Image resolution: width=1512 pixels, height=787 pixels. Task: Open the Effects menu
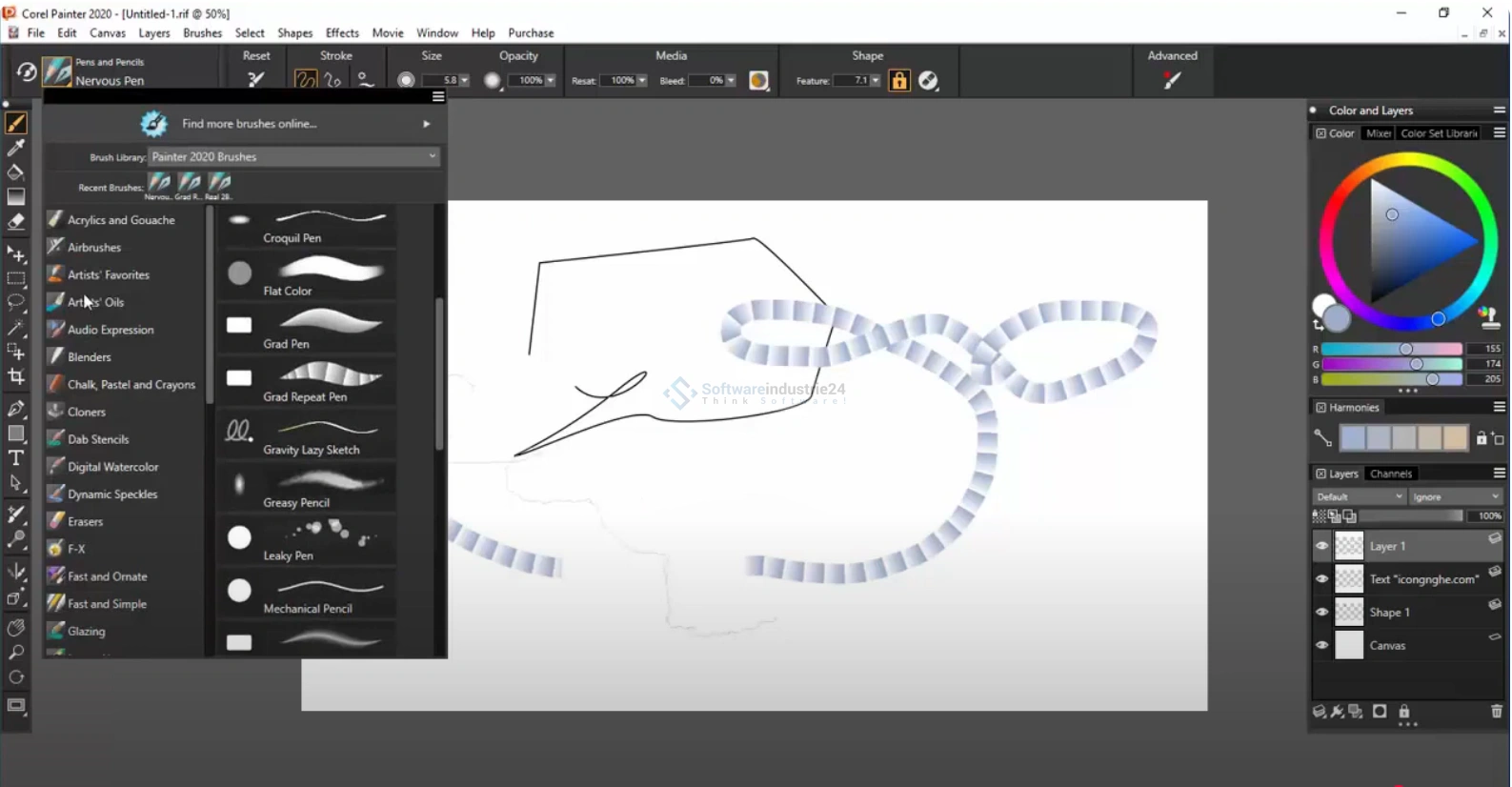coord(342,32)
